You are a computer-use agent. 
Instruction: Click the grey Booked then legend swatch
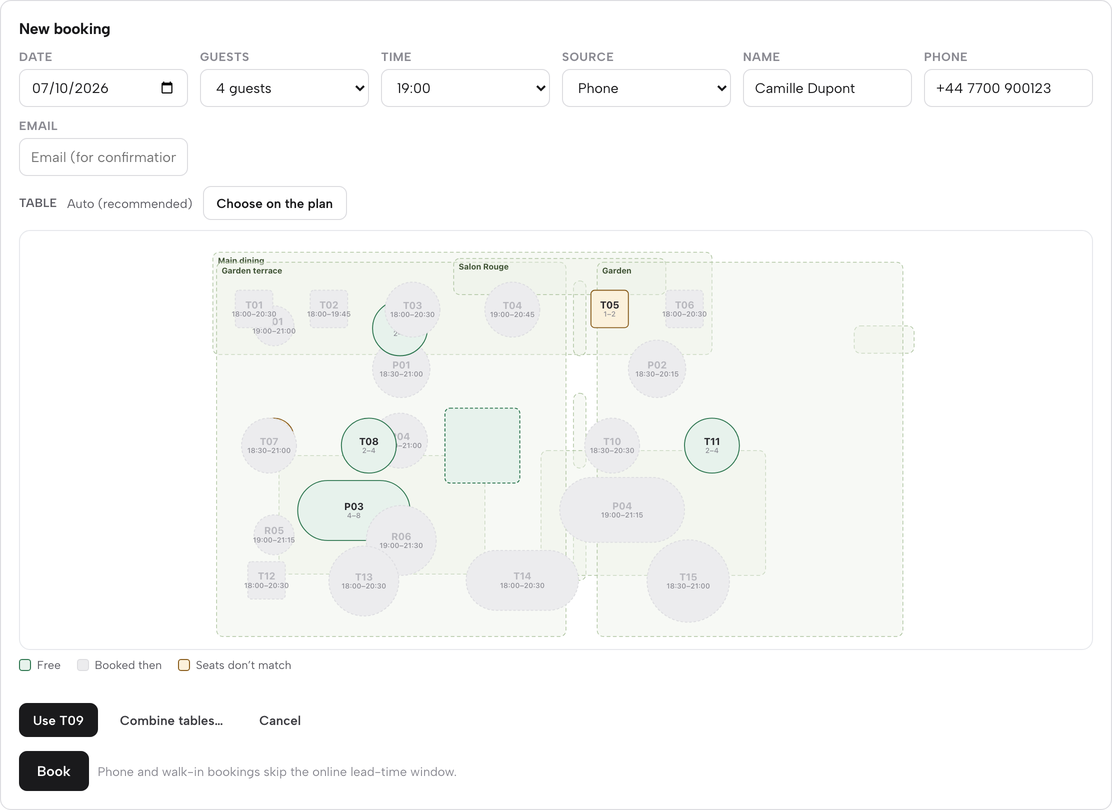coord(83,665)
